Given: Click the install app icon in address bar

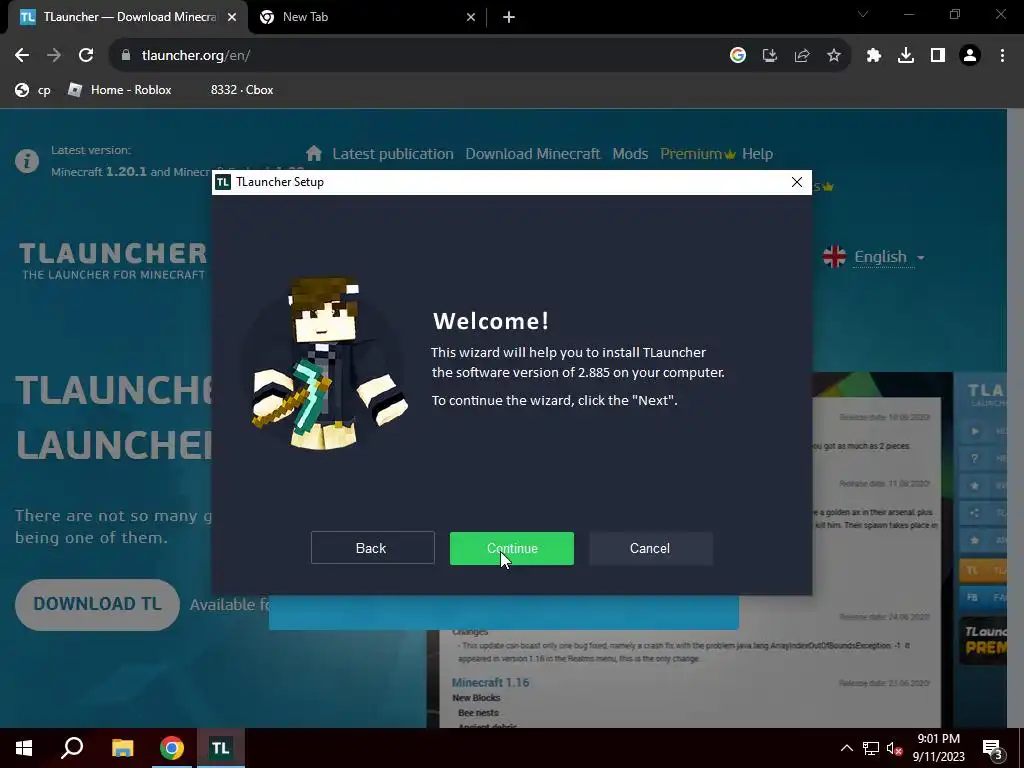Looking at the screenshot, I should pyautogui.click(x=770, y=56).
